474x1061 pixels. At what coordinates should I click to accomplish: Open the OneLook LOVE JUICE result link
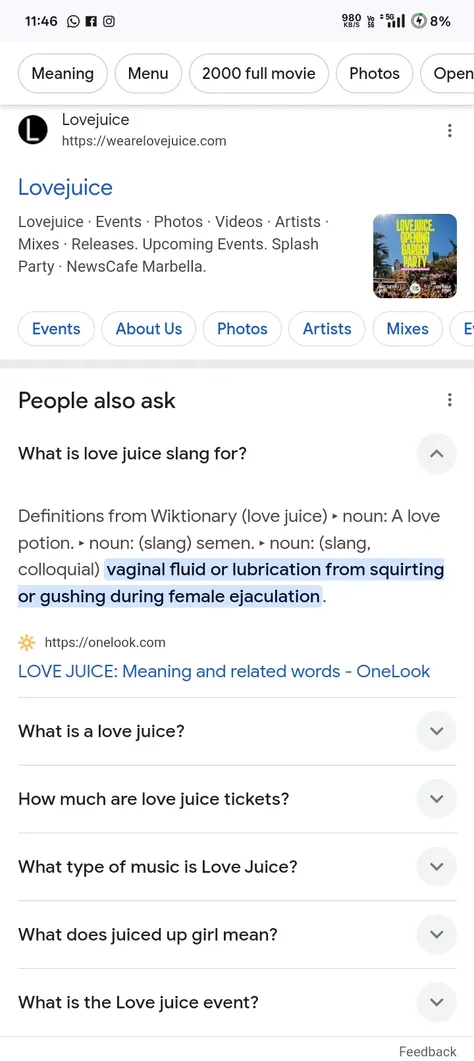click(224, 671)
